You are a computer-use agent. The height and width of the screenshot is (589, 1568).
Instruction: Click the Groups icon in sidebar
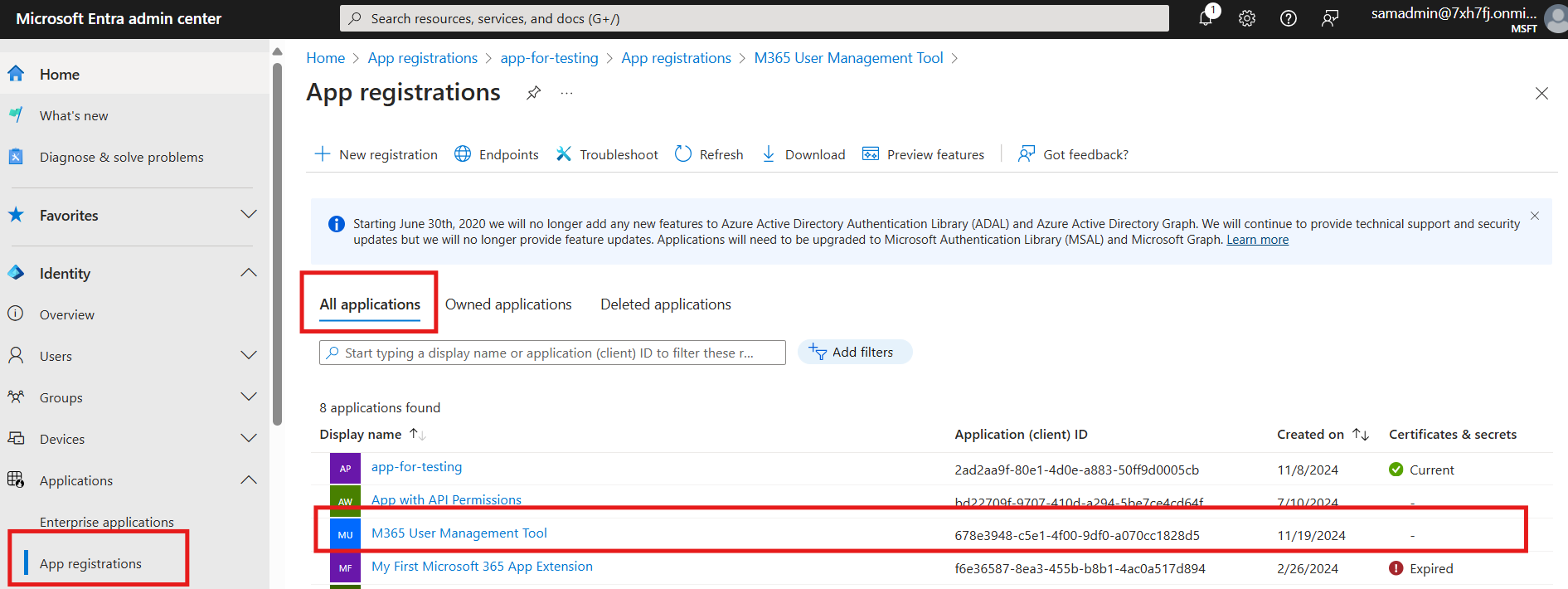(16, 397)
